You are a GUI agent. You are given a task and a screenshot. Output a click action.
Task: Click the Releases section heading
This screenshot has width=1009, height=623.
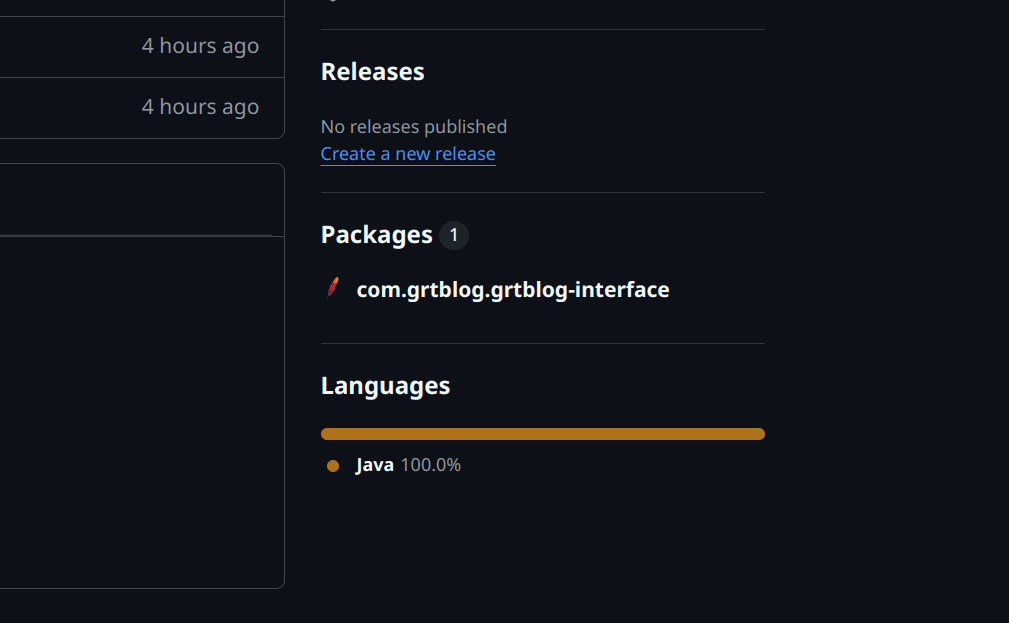(372, 72)
